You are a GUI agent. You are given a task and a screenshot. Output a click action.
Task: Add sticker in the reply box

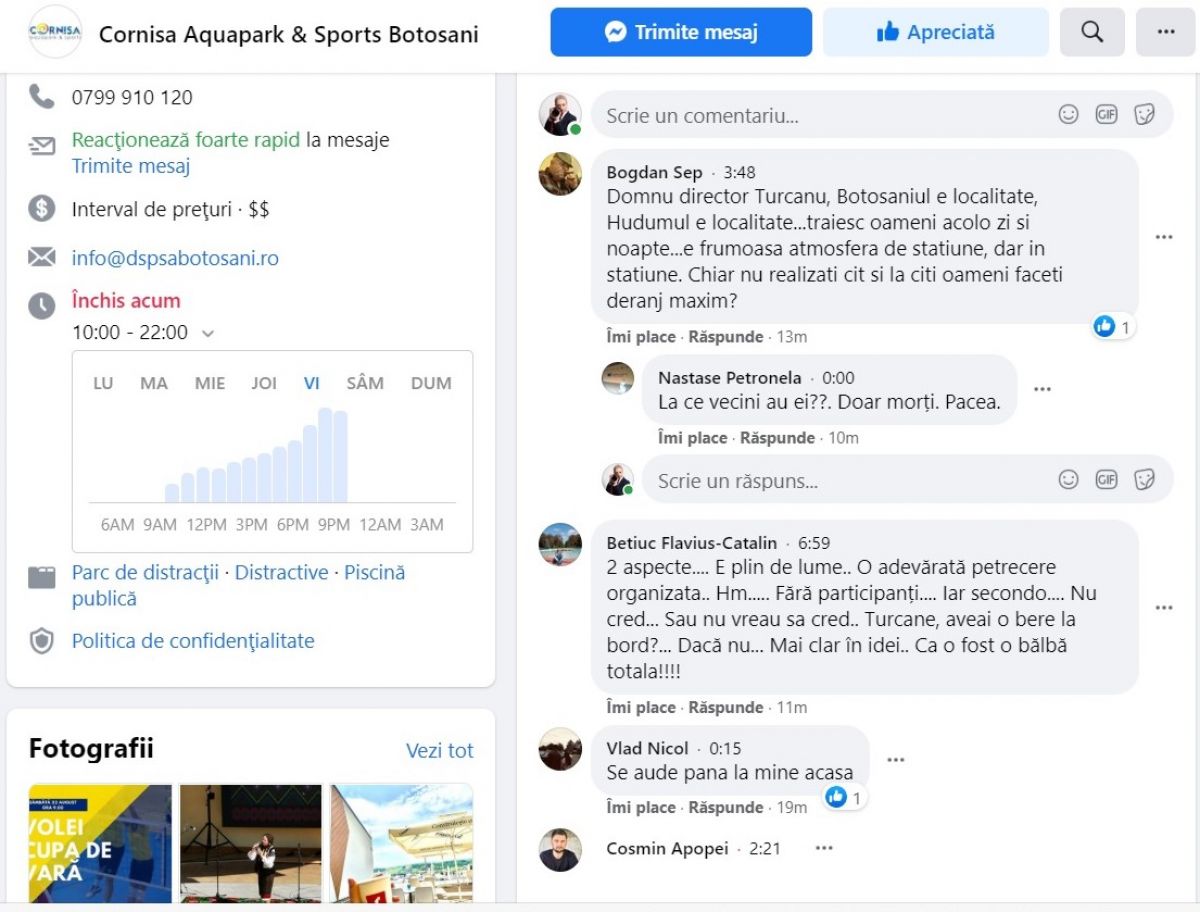1144,480
